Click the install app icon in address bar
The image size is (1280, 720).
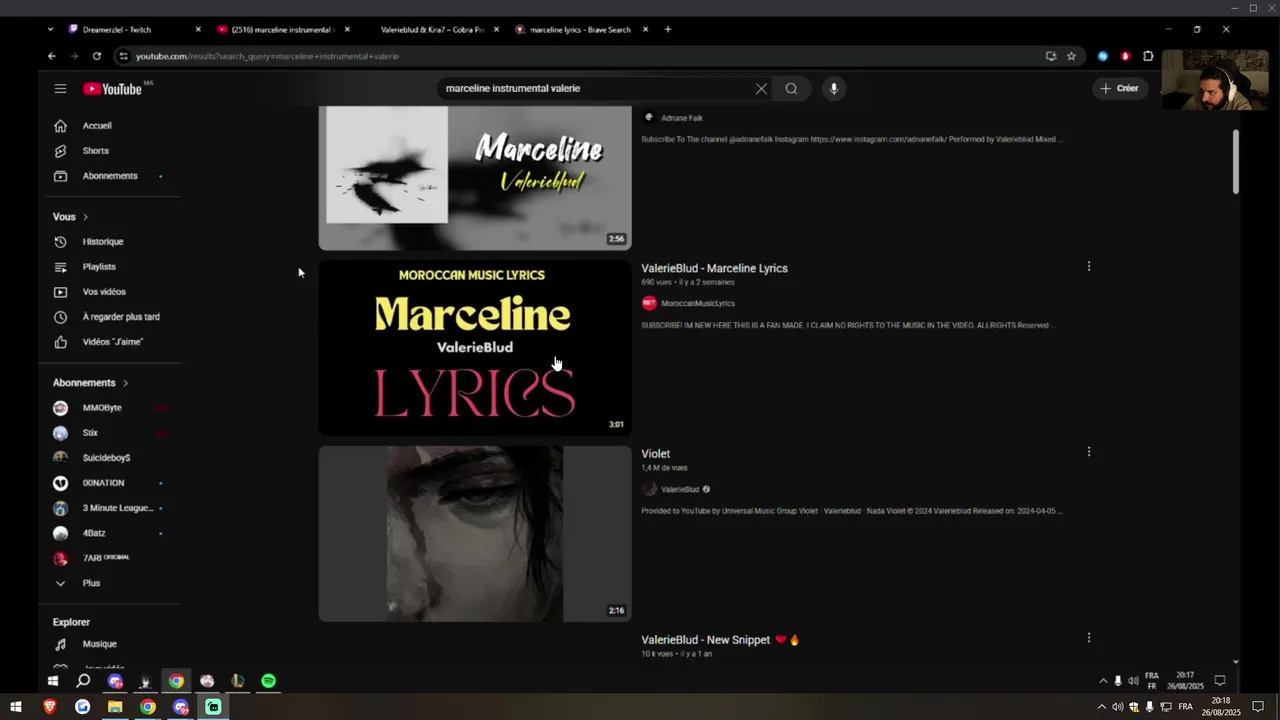pyautogui.click(x=1051, y=56)
